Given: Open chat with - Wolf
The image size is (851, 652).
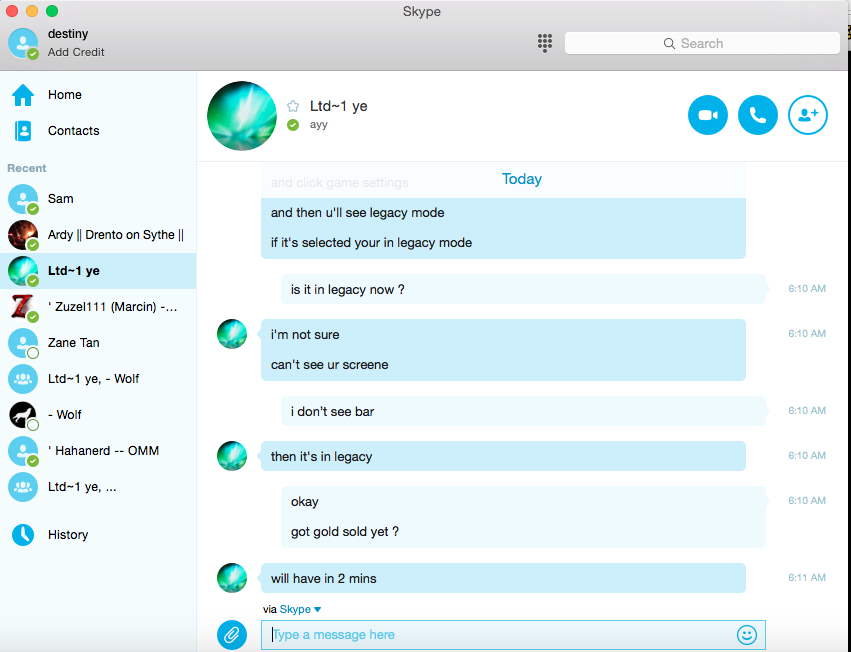Looking at the screenshot, I should pyautogui.click(x=98, y=415).
